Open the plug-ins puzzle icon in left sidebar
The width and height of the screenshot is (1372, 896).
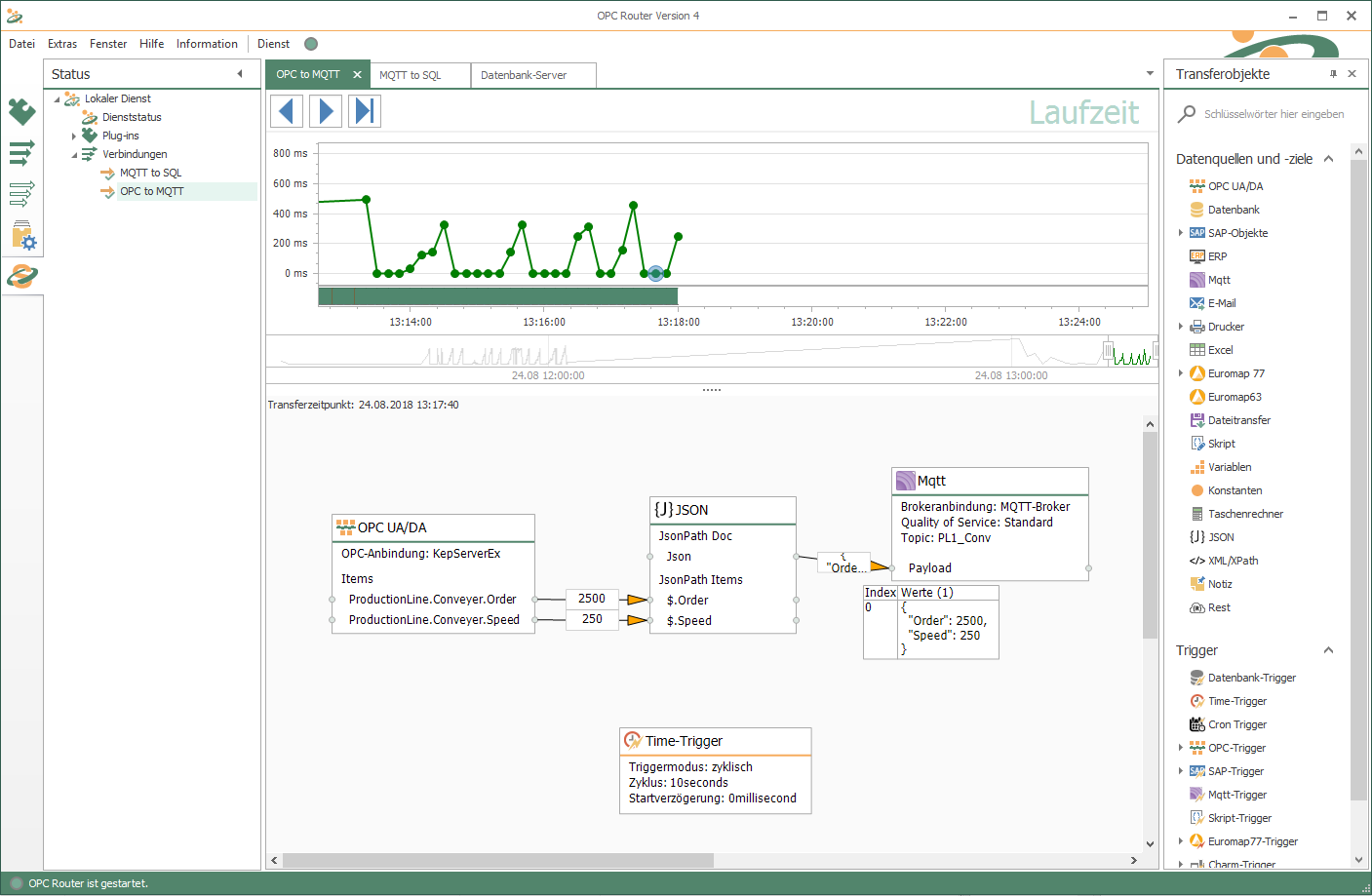point(21,111)
